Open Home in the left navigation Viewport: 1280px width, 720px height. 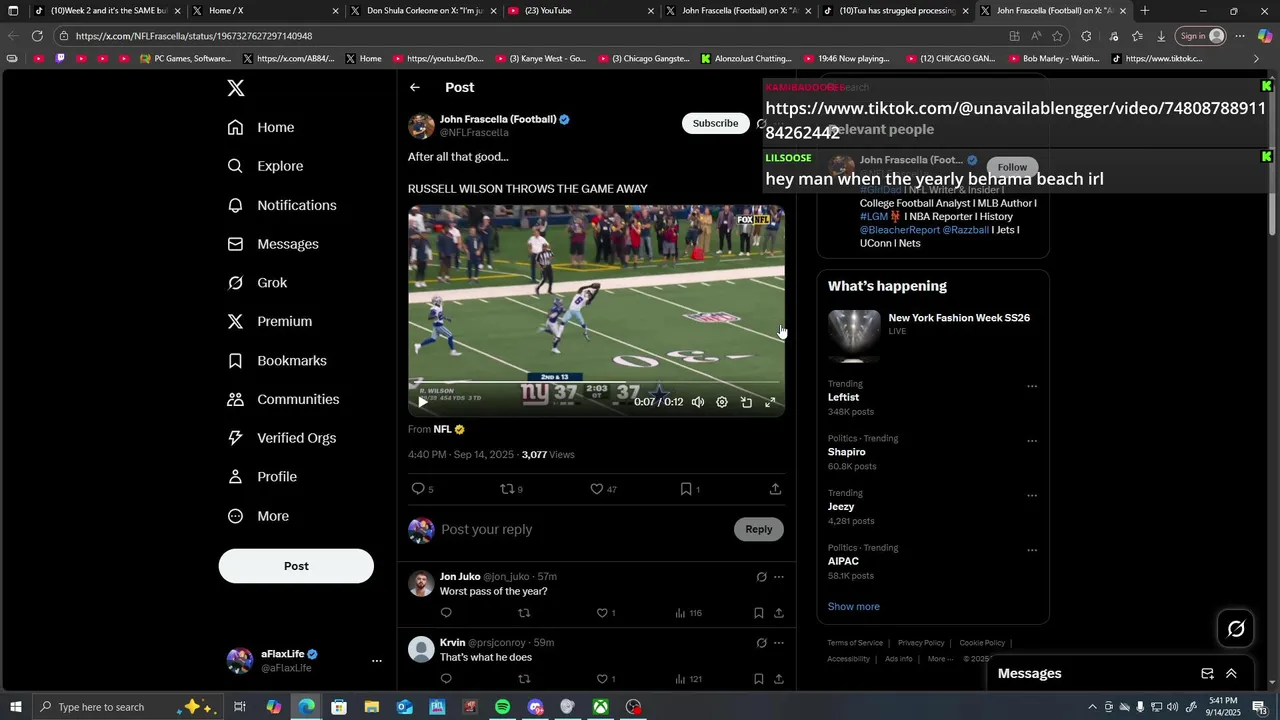coord(260,127)
